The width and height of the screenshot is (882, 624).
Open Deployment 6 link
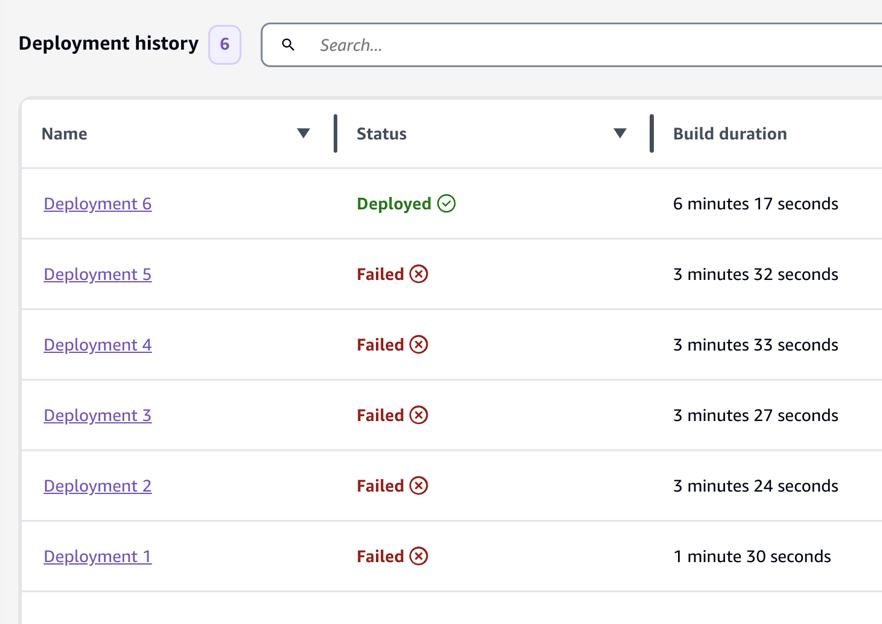click(x=97, y=204)
